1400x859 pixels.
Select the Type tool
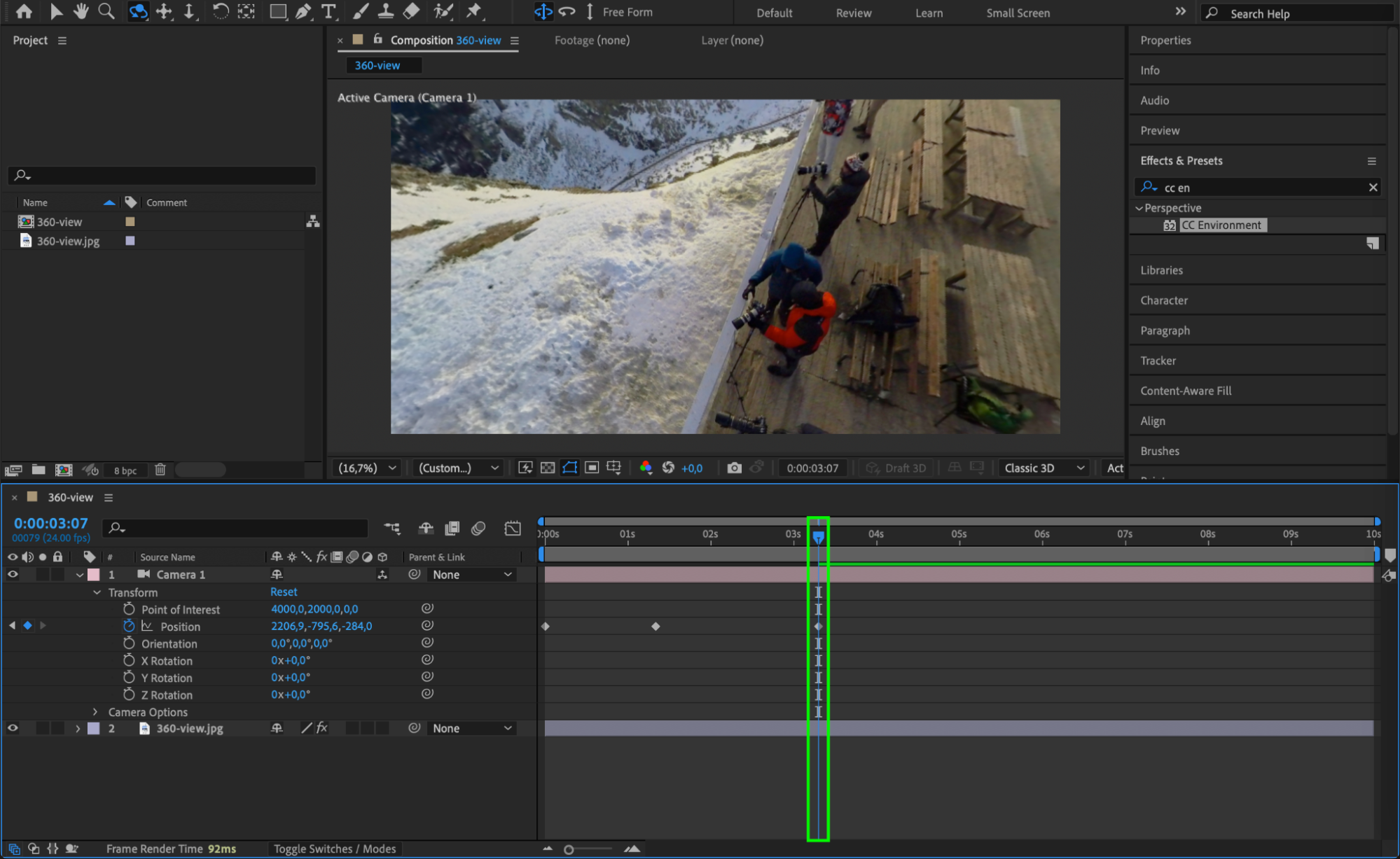tap(328, 11)
